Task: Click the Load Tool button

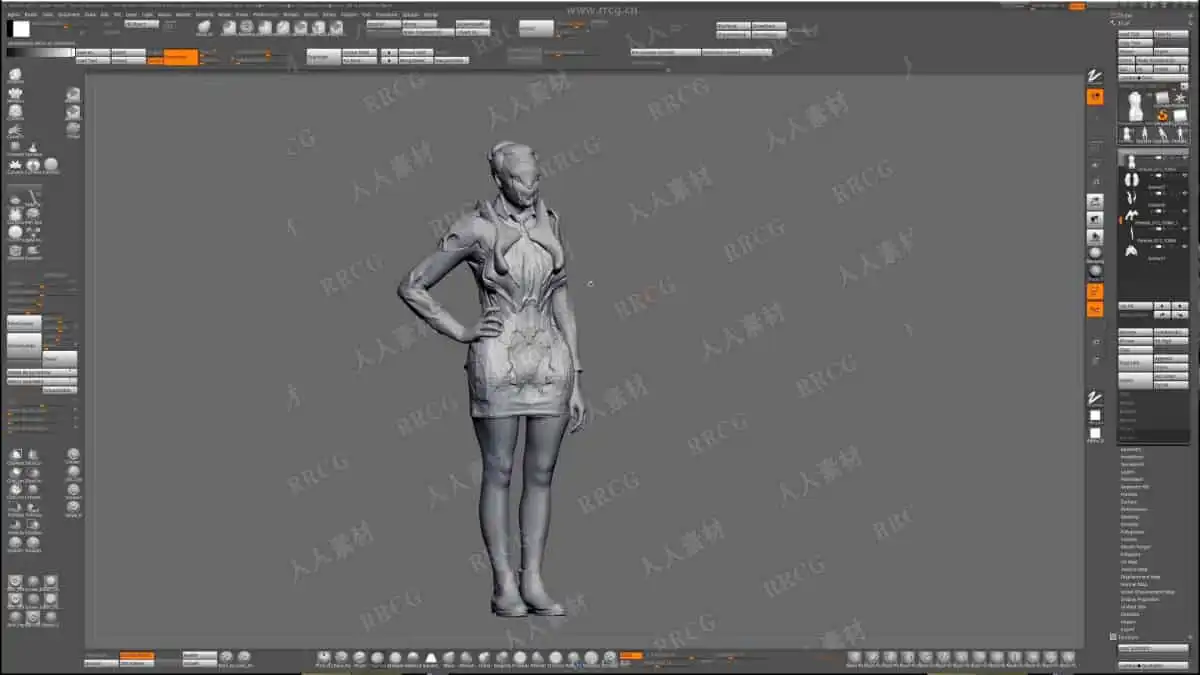Action: point(1136,34)
